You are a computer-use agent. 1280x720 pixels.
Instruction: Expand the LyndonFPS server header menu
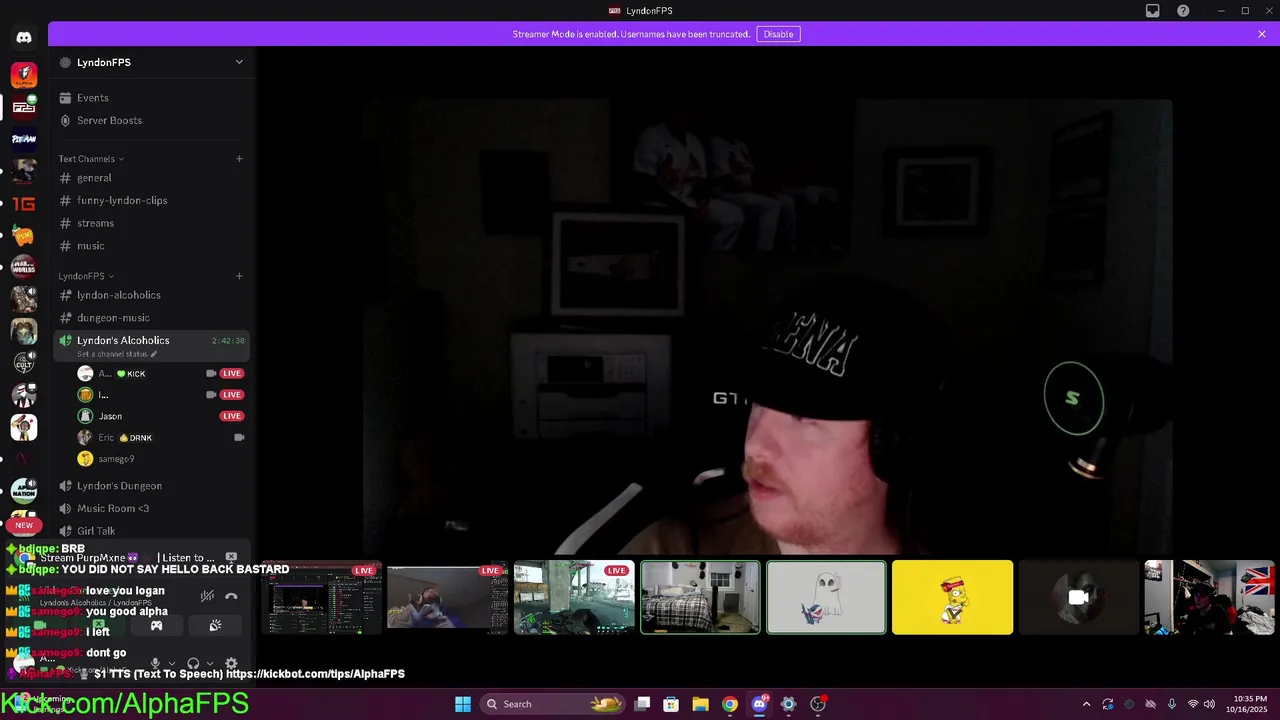[x=239, y=62]
